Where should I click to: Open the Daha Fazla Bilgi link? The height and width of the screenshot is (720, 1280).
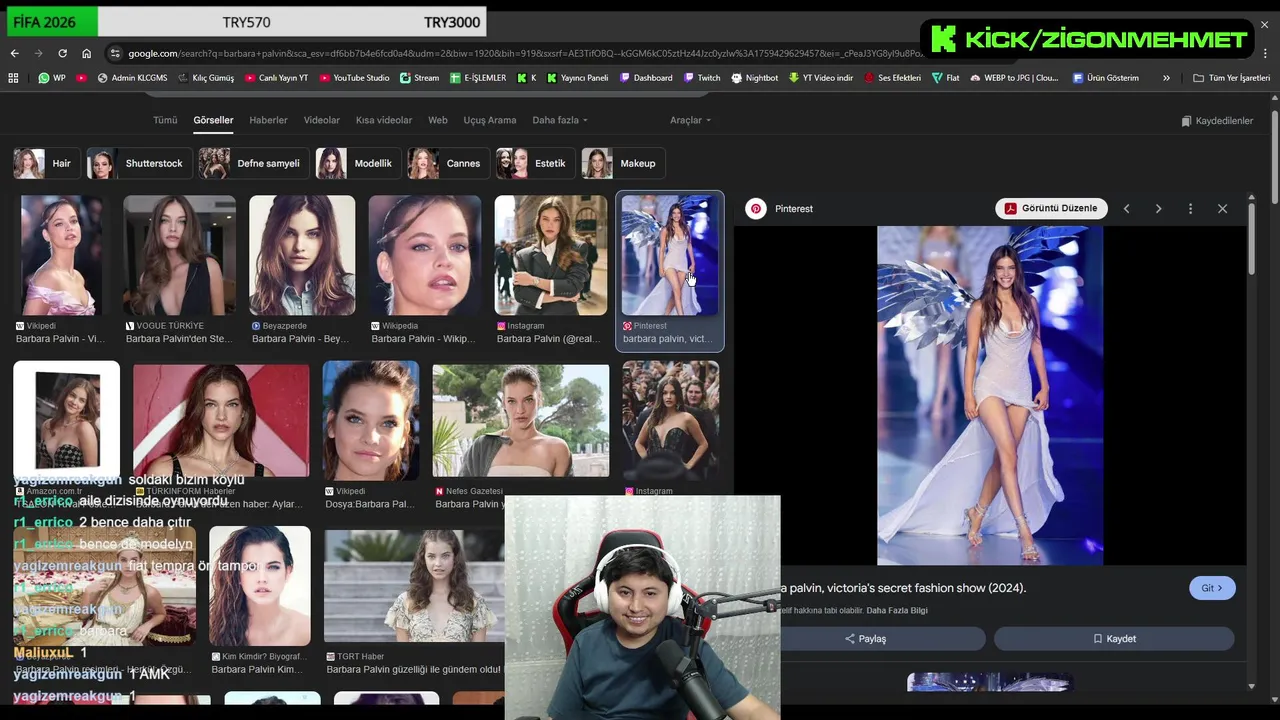click(897, 611)
